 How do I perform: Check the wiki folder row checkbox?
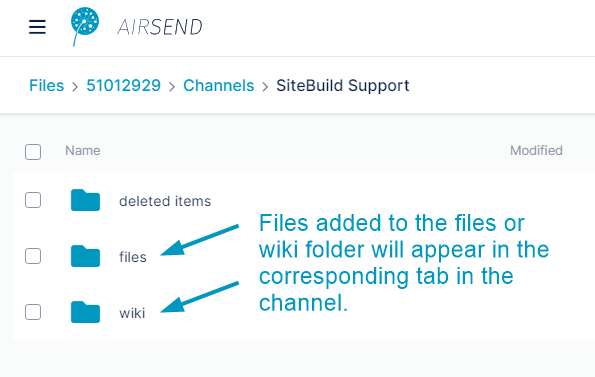coord(33,312)
